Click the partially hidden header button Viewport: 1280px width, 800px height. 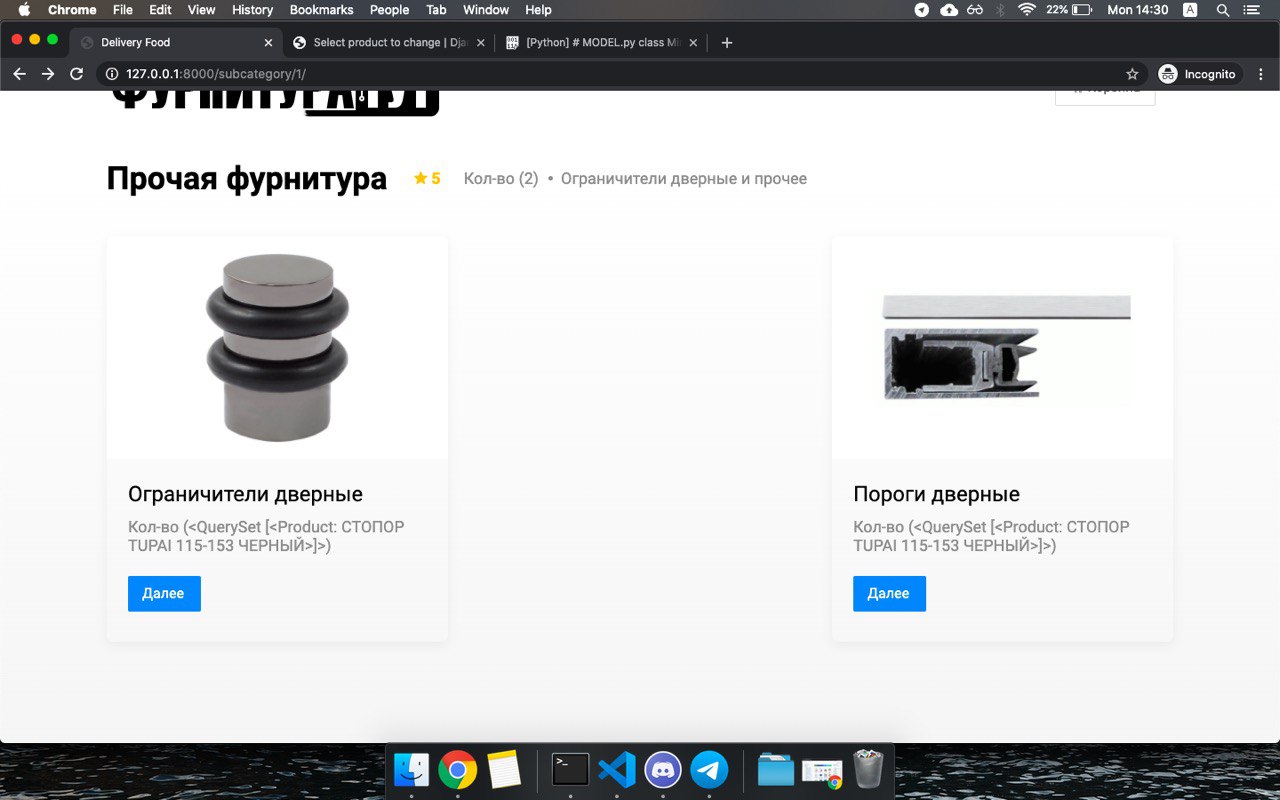pos(1105,97)
